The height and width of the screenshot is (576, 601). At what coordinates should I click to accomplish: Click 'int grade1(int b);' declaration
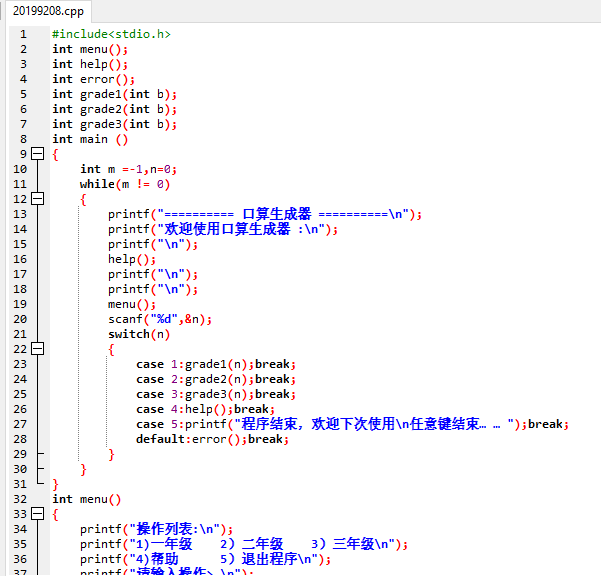point(115,94)
